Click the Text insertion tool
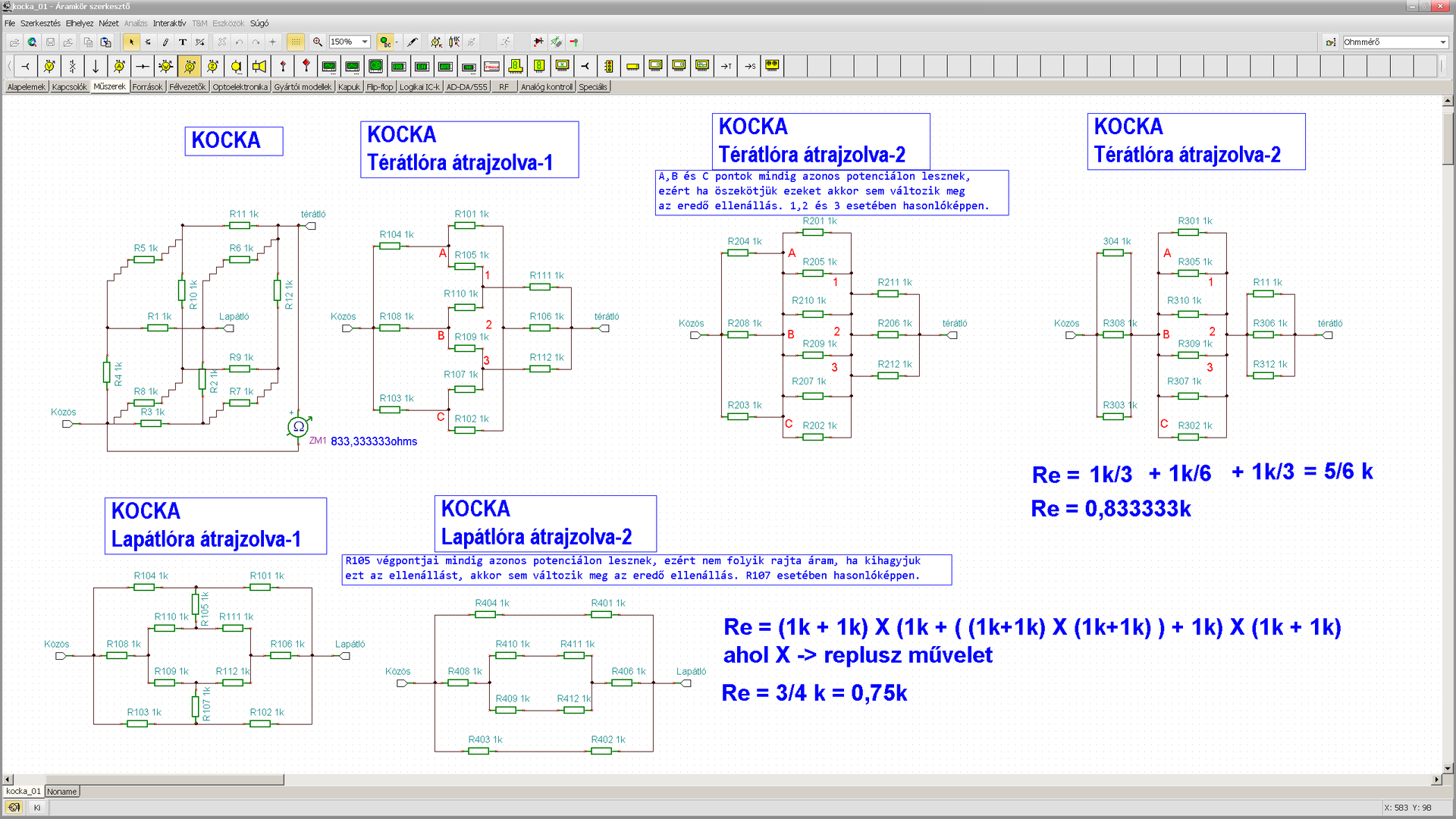 click(182, 42)
